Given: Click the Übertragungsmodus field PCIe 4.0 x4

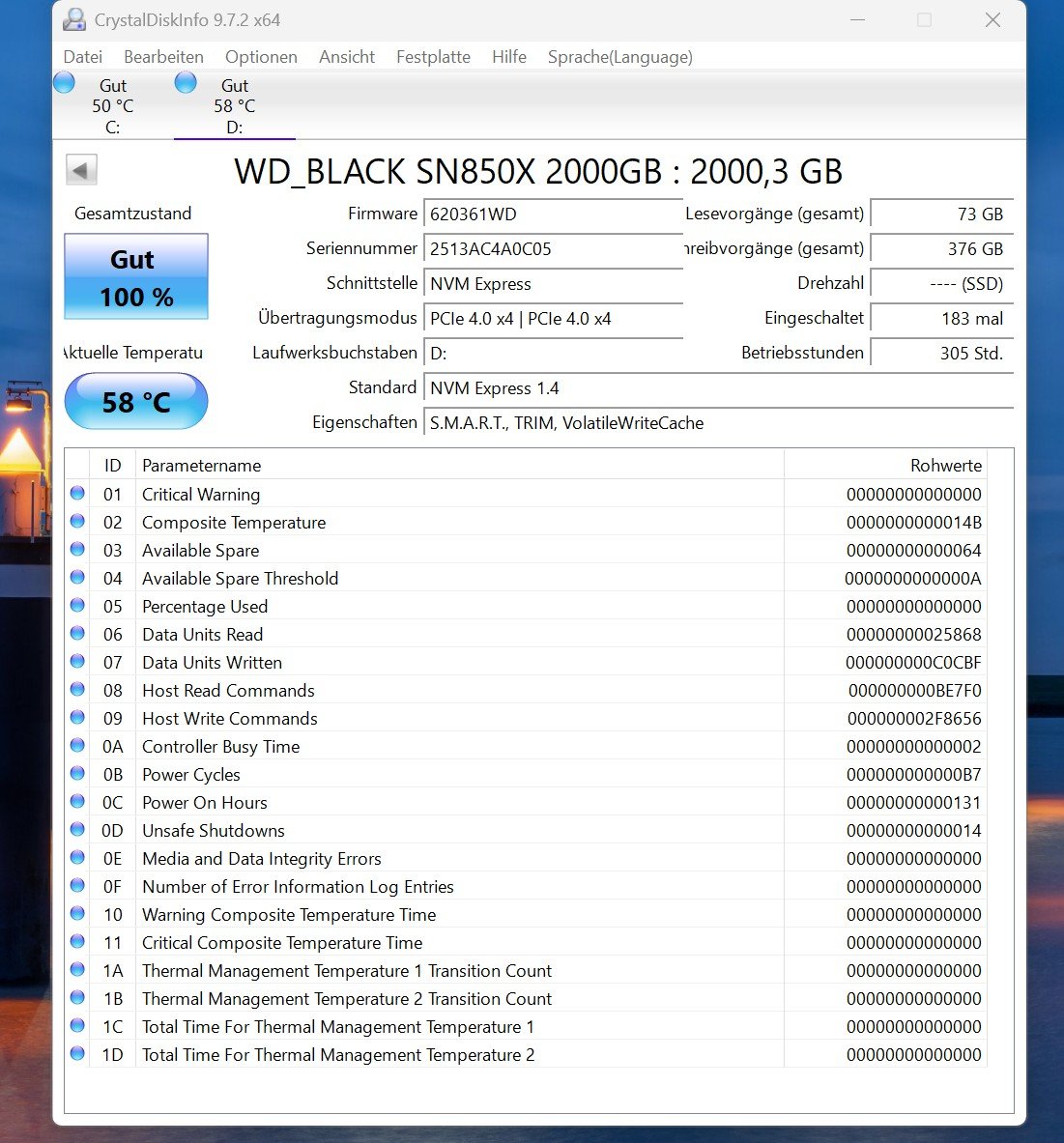Looking at the screenshot, I should (553, 319).
